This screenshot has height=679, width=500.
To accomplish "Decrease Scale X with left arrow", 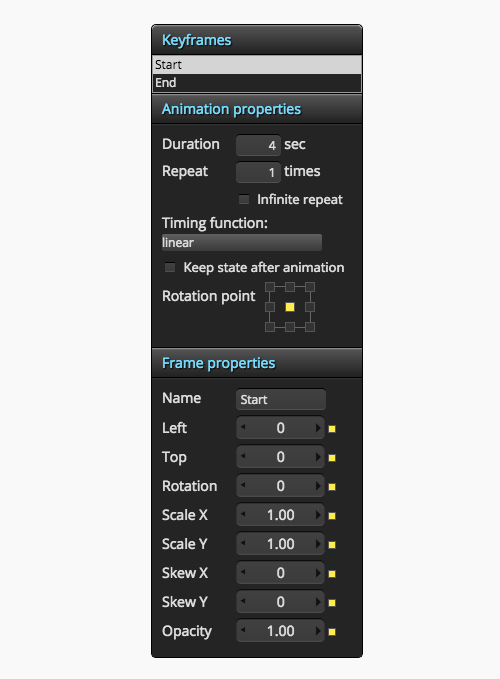I will [x=243, y=515].
